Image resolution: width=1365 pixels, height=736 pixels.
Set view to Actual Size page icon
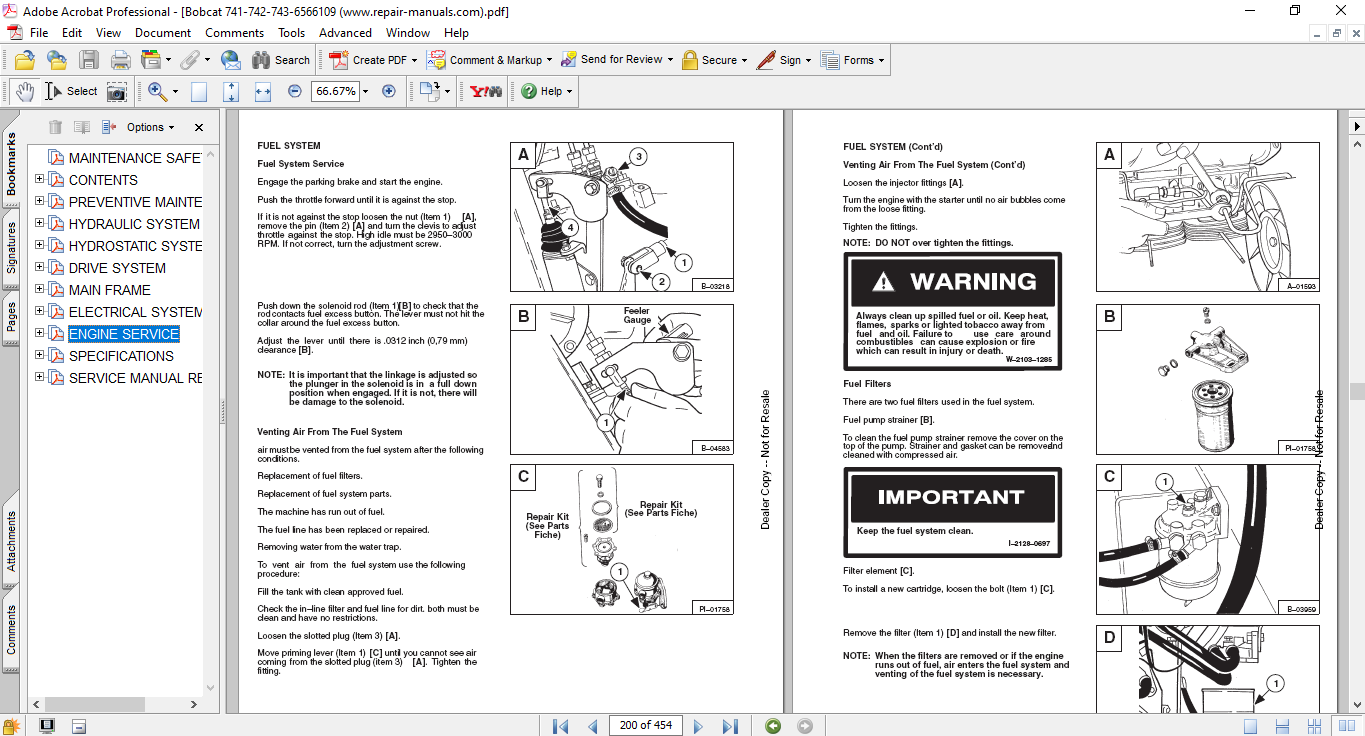point(199,91)
